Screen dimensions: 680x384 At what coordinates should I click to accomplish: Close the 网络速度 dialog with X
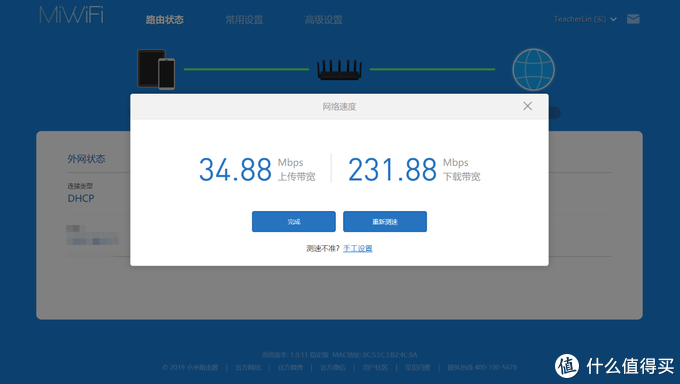pos(527,106)
